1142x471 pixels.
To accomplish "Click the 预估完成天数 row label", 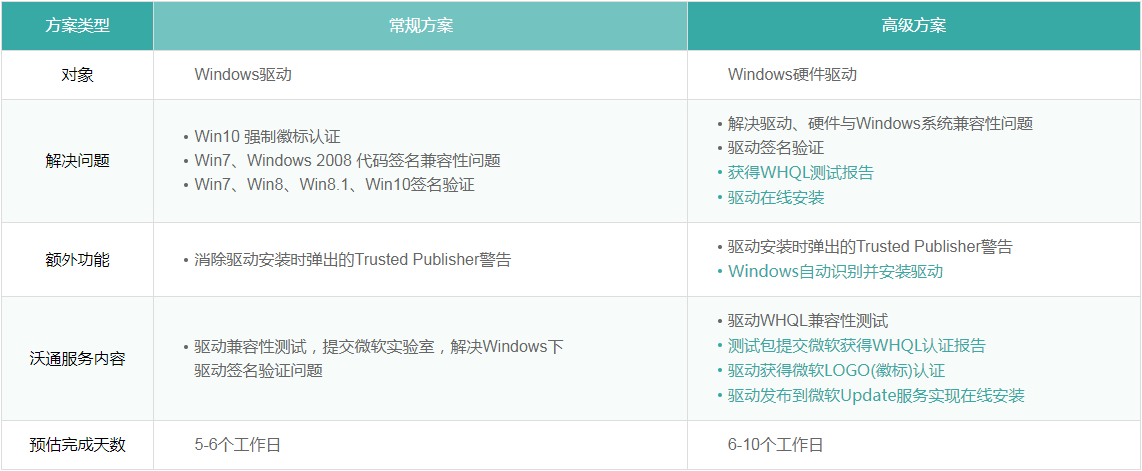I will [77, 446].
